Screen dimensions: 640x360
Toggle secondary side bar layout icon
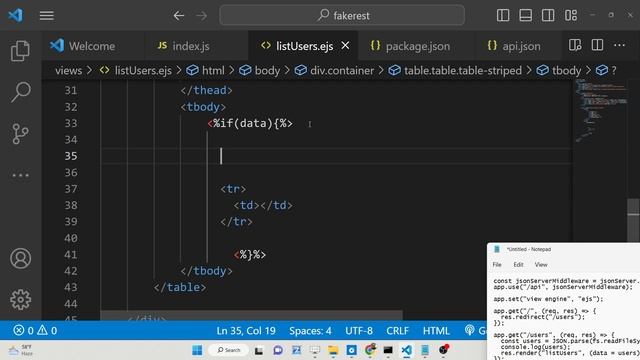[x=548, y=16]
